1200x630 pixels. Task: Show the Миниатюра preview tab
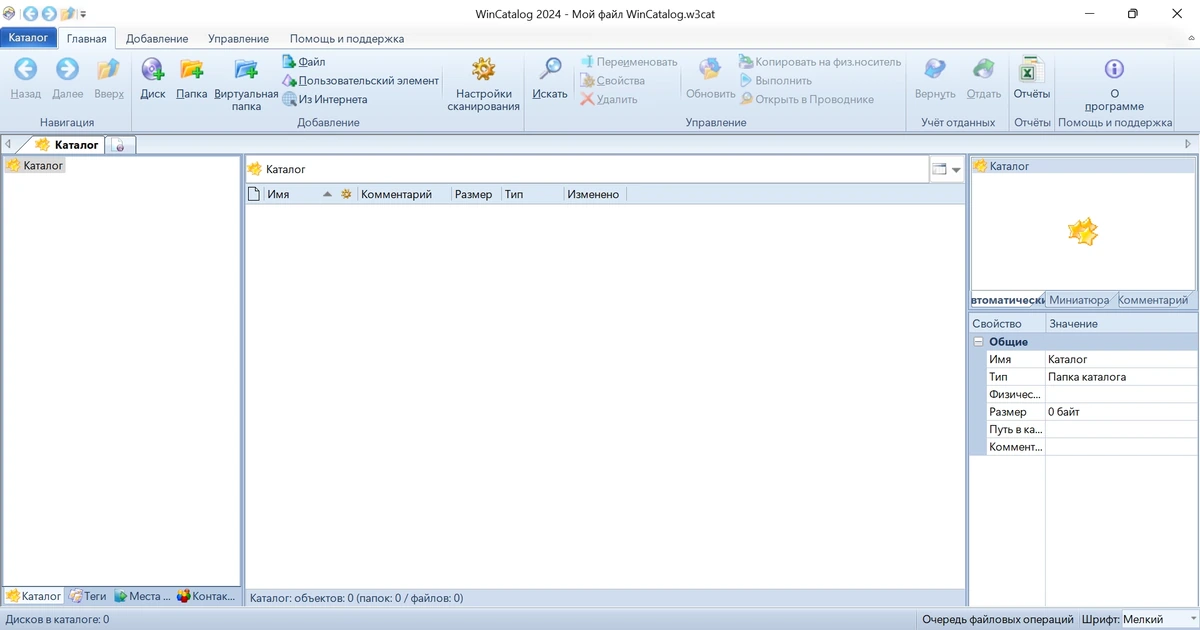pyautogui.click(x=1079, y=300)
